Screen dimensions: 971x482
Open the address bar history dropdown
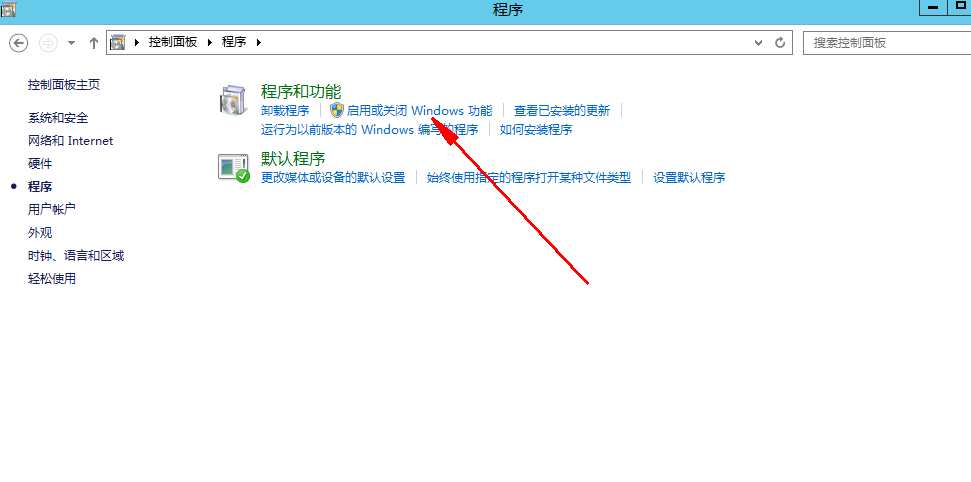click(759, 42)
